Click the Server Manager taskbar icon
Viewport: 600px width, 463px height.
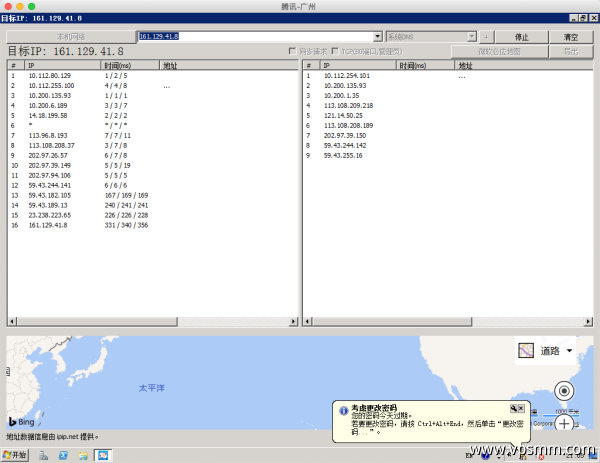[44, 455]
